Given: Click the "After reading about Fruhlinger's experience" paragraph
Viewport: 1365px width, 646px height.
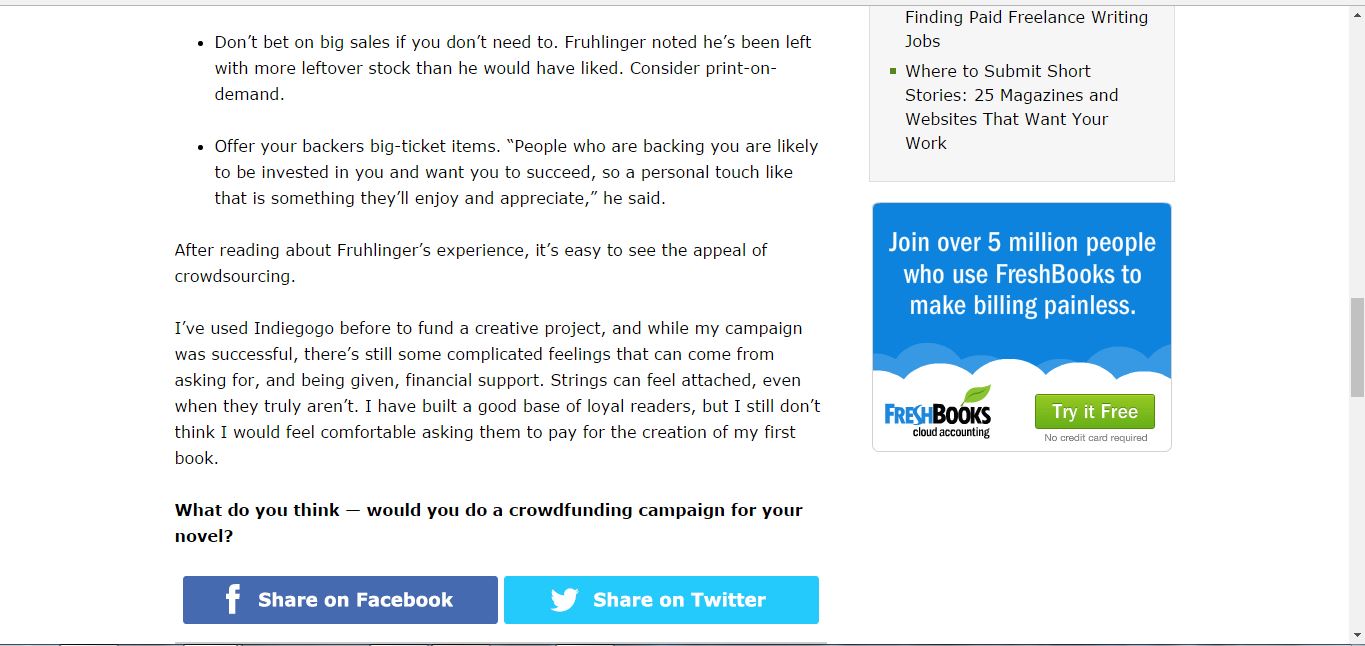Looking at the screenshot, I should [x=471, y=263].
